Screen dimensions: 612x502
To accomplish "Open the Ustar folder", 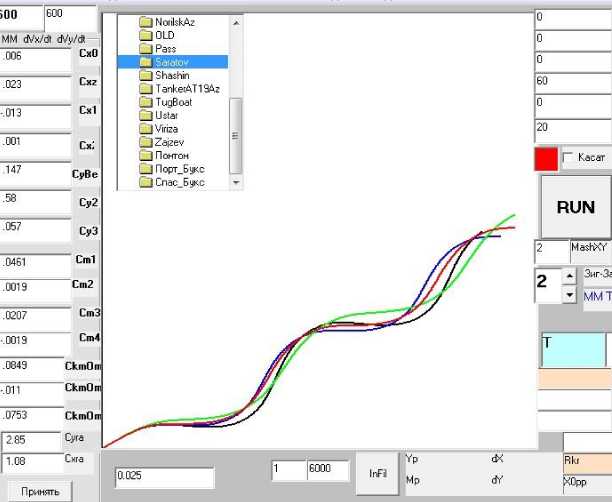I will (159, 116).
